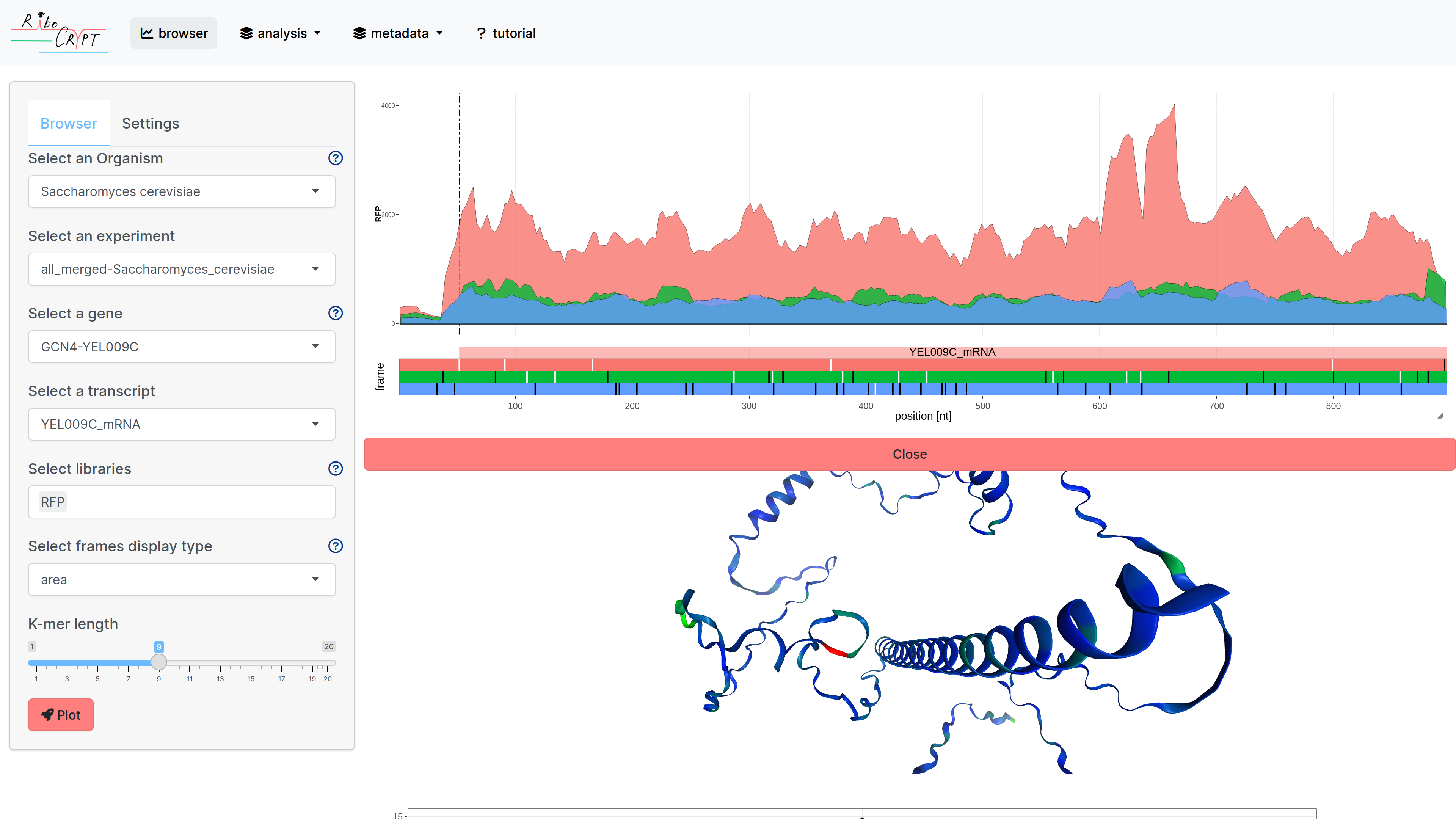The height and width of the screenshot is (819, 1456).
Task: Open the gene dropdown GCN4-YEL009C
Action: tap(182, 347)
